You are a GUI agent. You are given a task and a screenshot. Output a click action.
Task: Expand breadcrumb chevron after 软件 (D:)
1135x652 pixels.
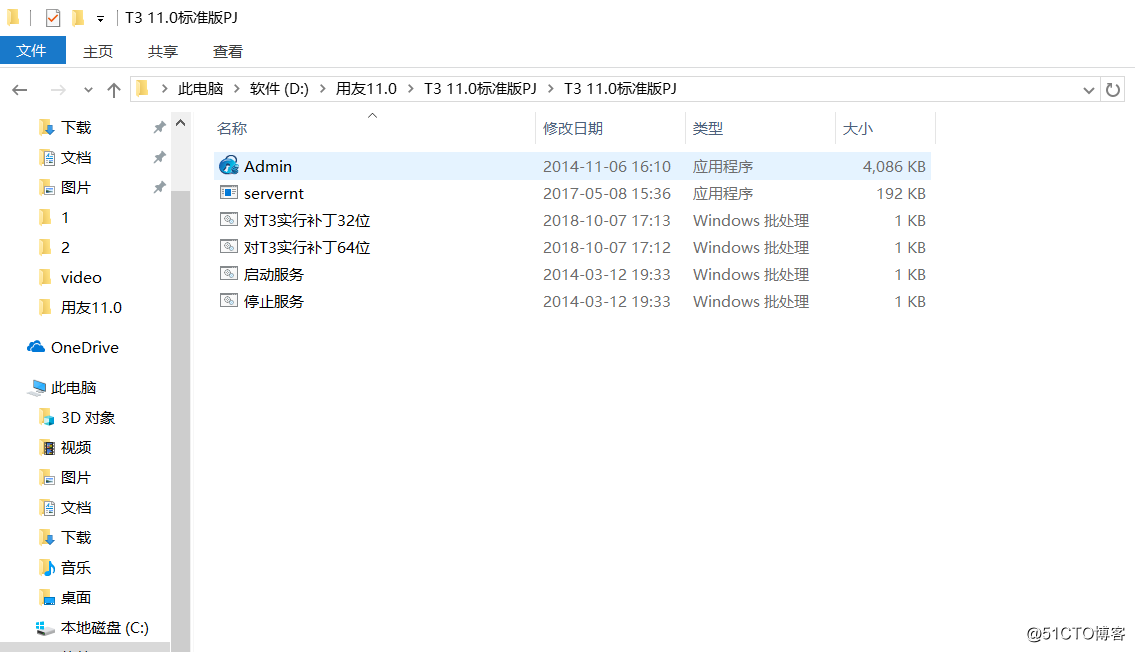click(x=323, y=88)
